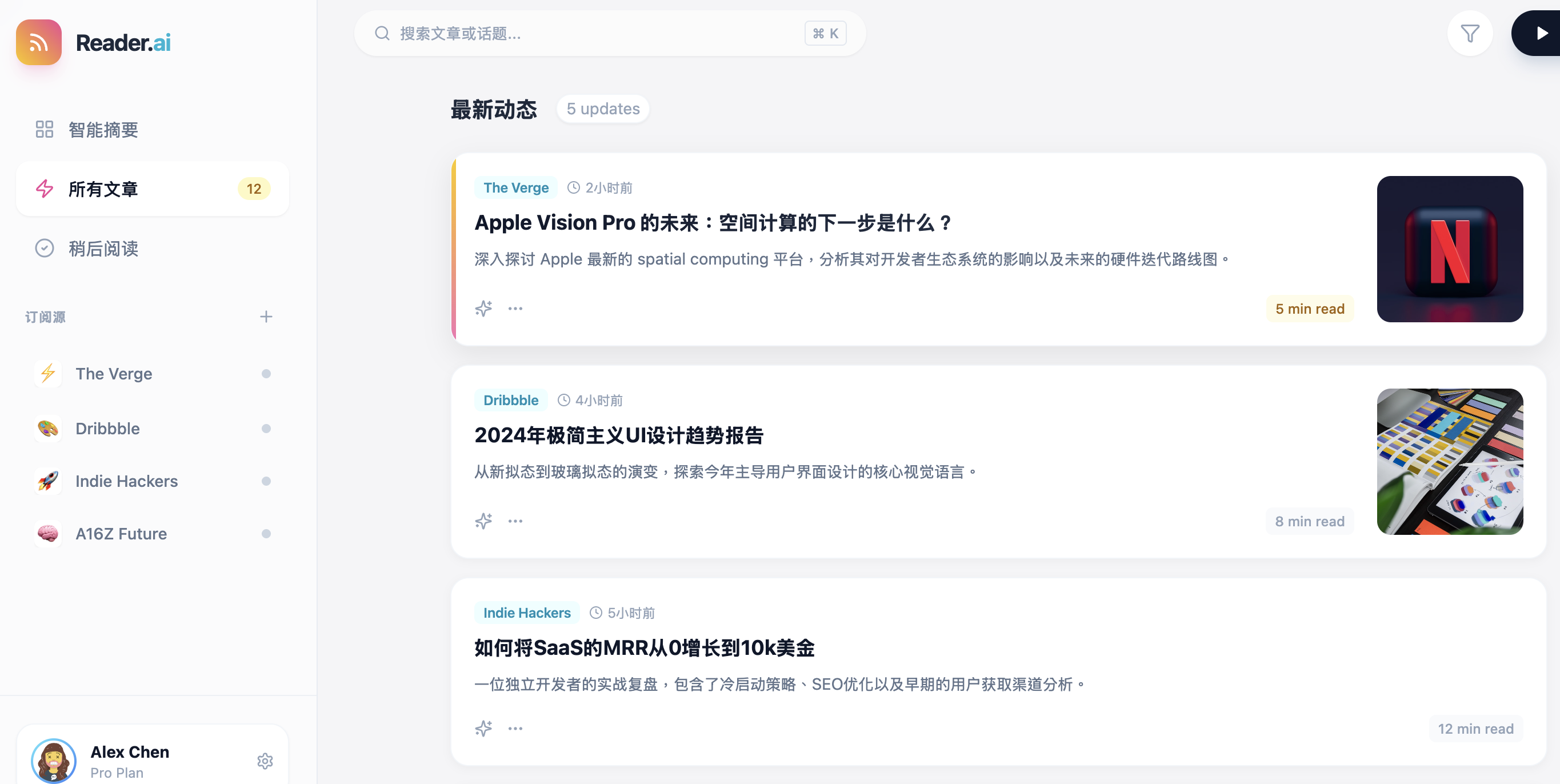Open the filter funnel icon
Viewport: 1560px width, 784px height.
pos(1469,33)
